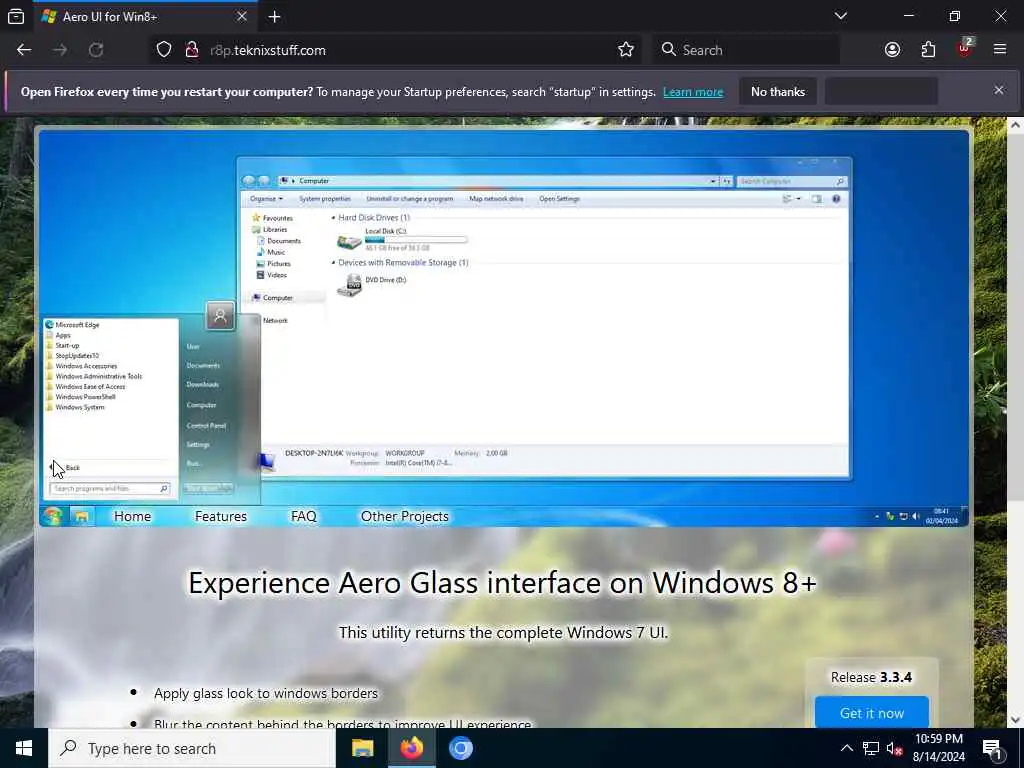Click the Windows 7 desktop preview image
1024x768 pixels.
tap(504, 328)
